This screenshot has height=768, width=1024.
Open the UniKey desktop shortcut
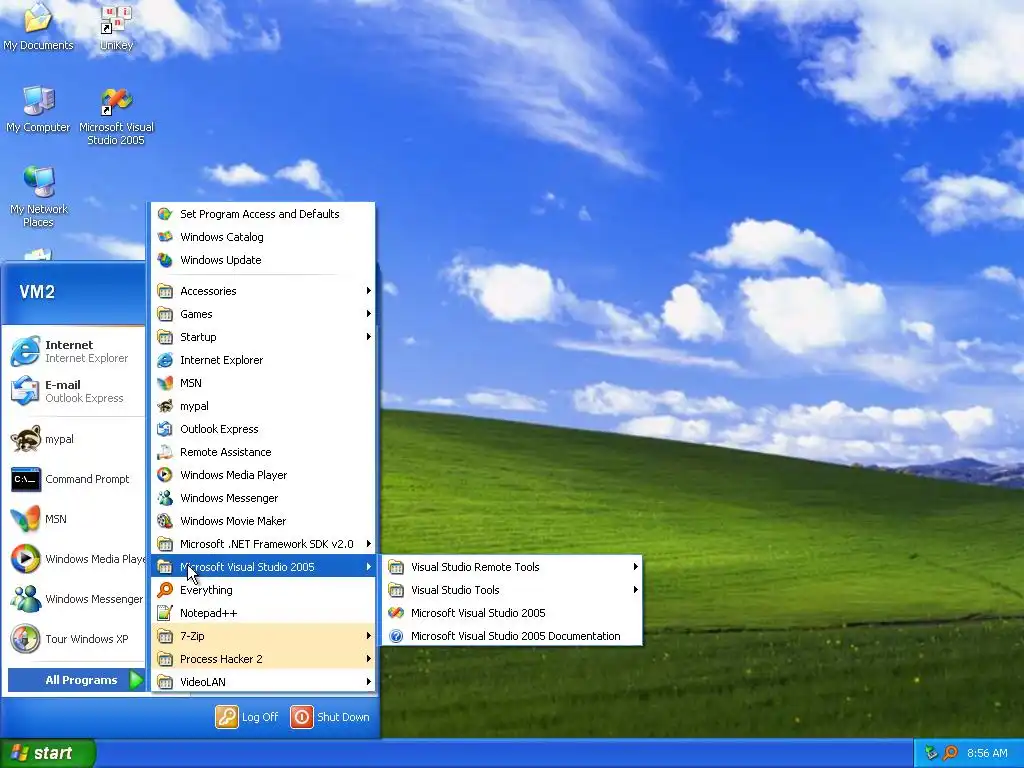(x=116, y=28)
